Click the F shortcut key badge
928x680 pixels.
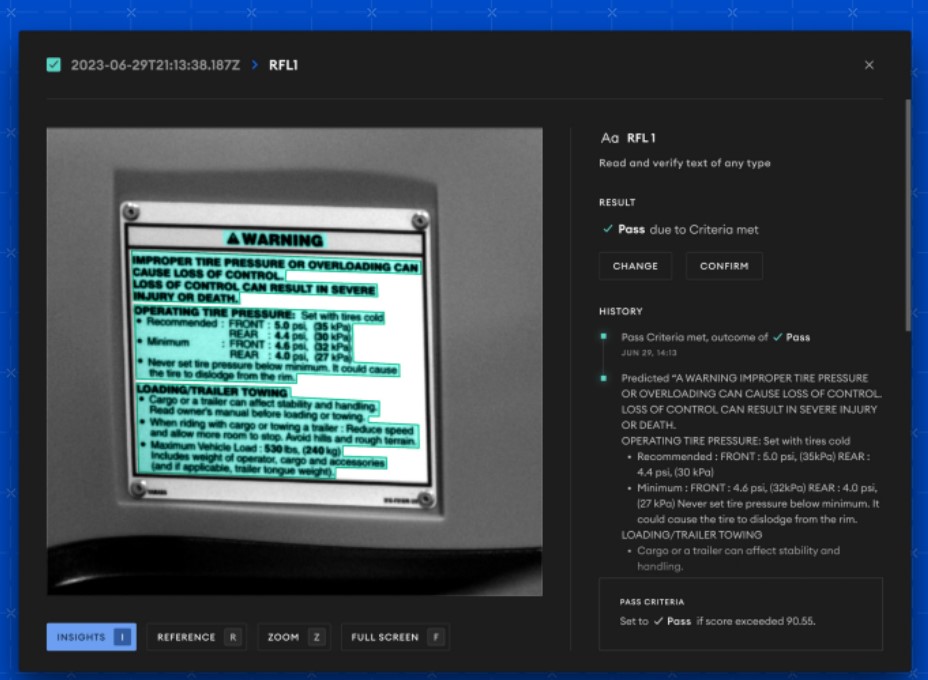point(436,637)
